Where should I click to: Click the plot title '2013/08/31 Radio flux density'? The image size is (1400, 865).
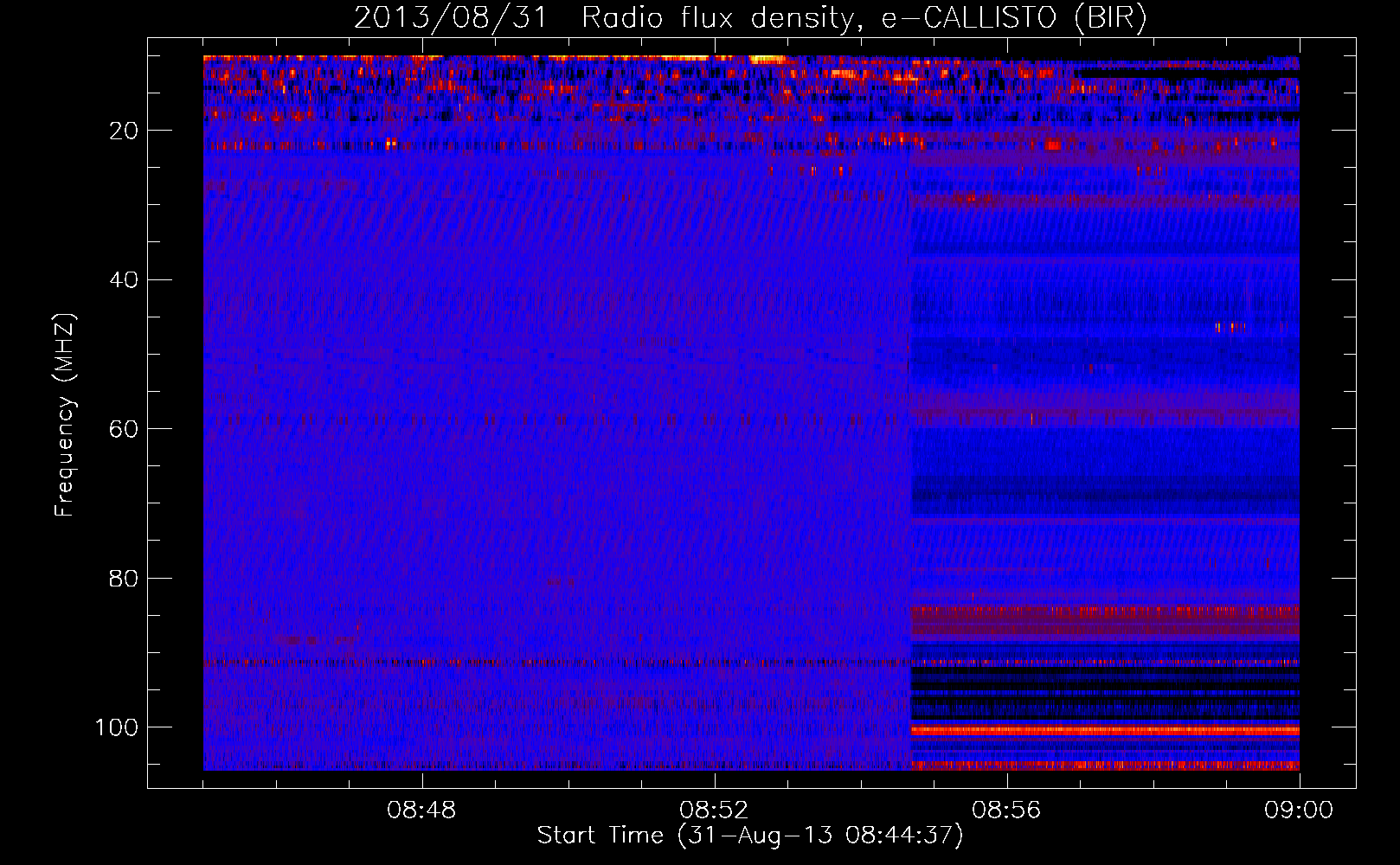click(x=750, y=17)
